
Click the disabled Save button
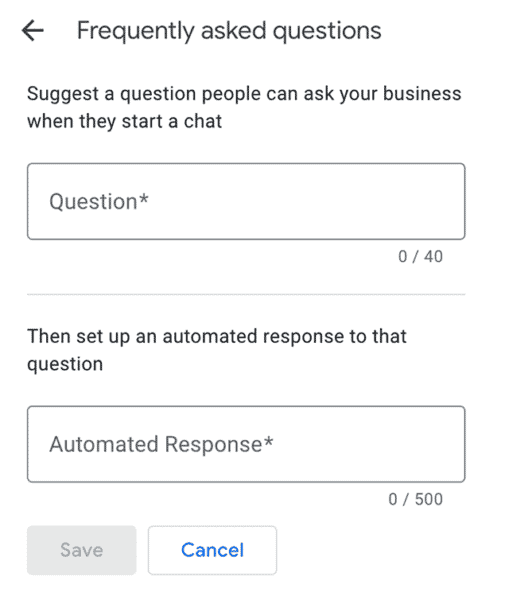click(82, 550)
